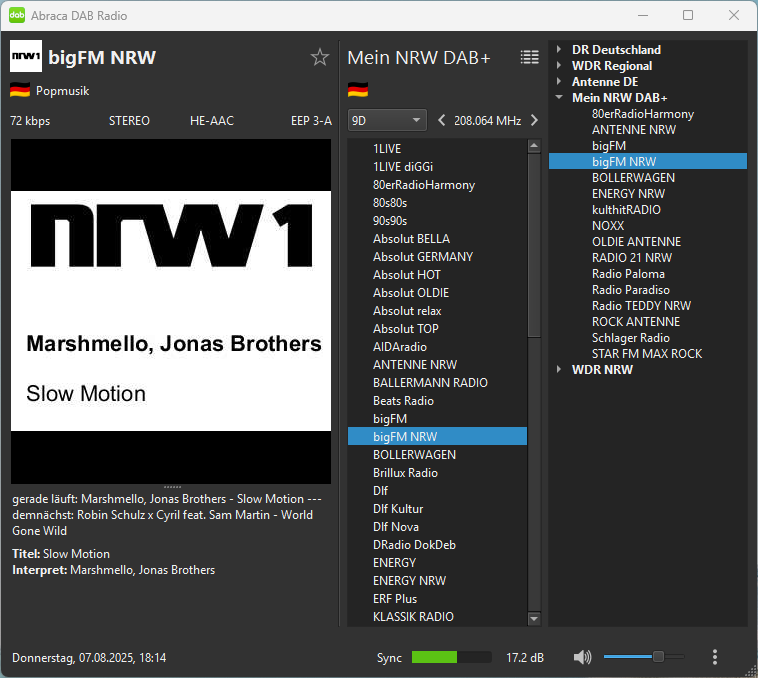Select ROCK ANTENNE in ensemble tree

click(635, 322)
